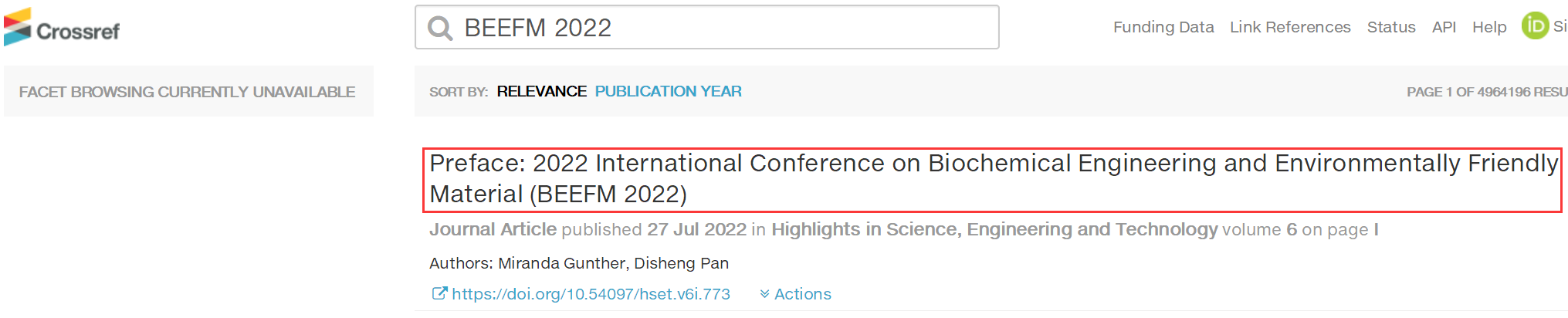
Task: Open Link References in the navigation
Action: (1290, 27)
